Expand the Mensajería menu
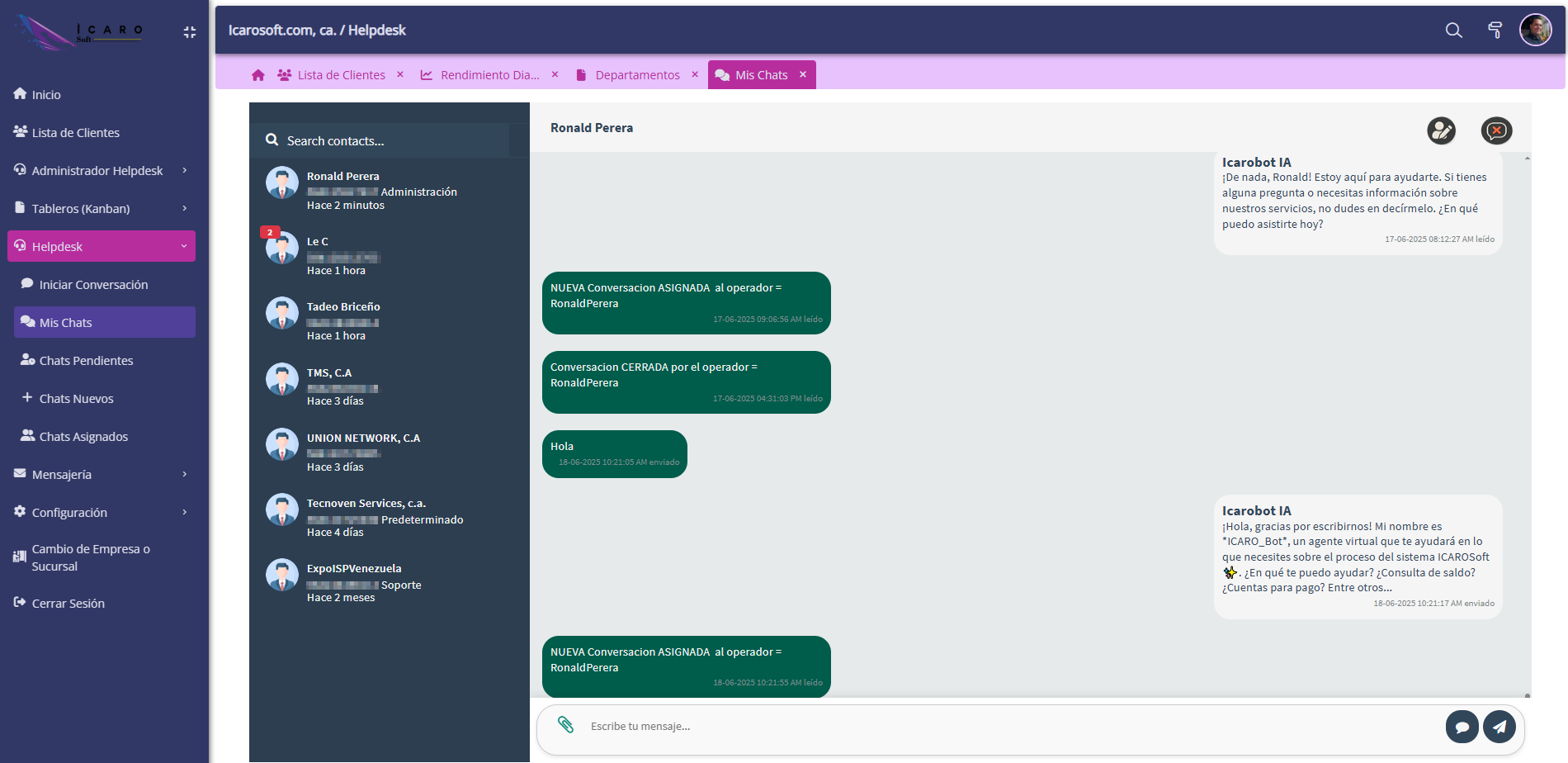This screenshot has height=763, width=1568. coord(101,474)
